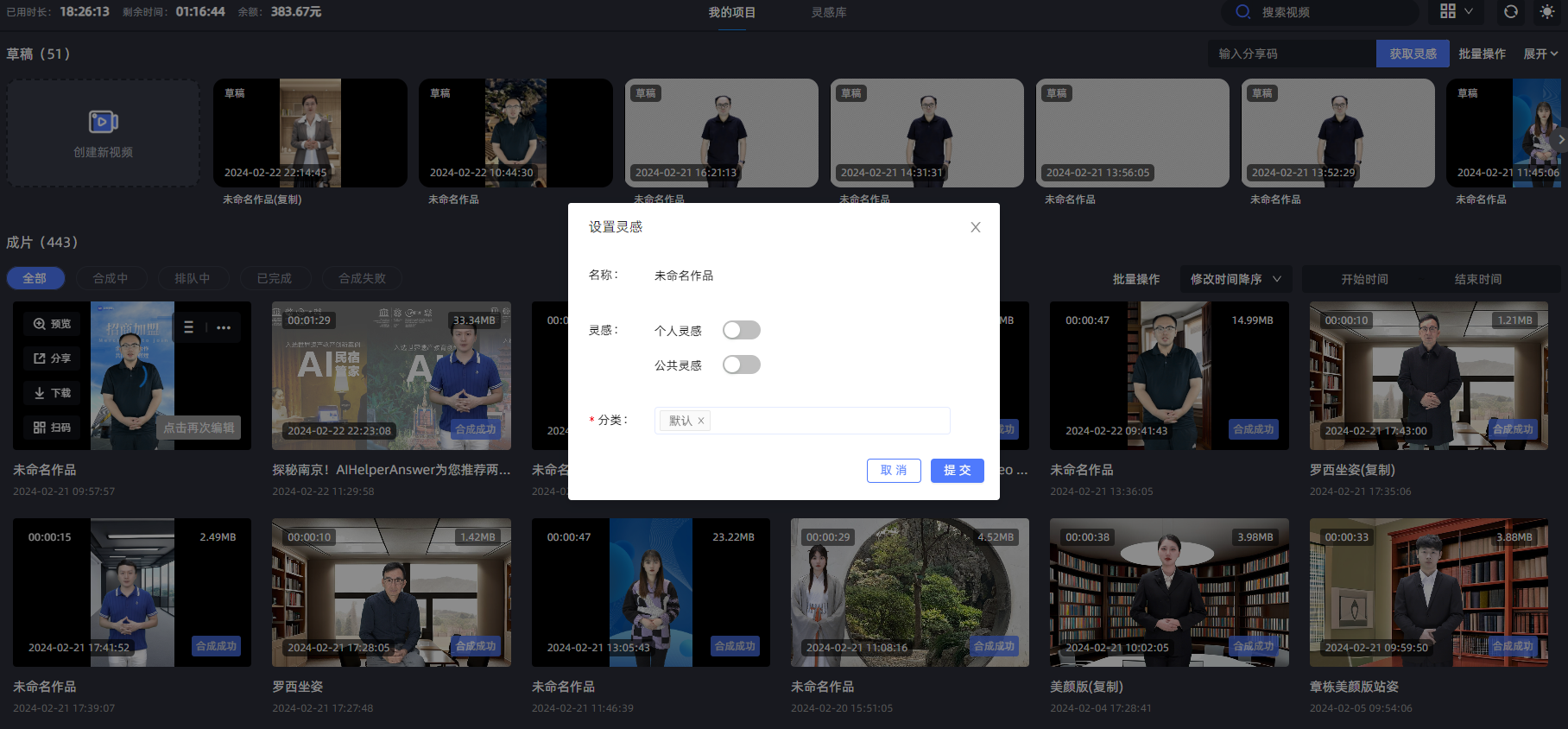Click the drafts row next-arrow chevron

pos(1559,139)
